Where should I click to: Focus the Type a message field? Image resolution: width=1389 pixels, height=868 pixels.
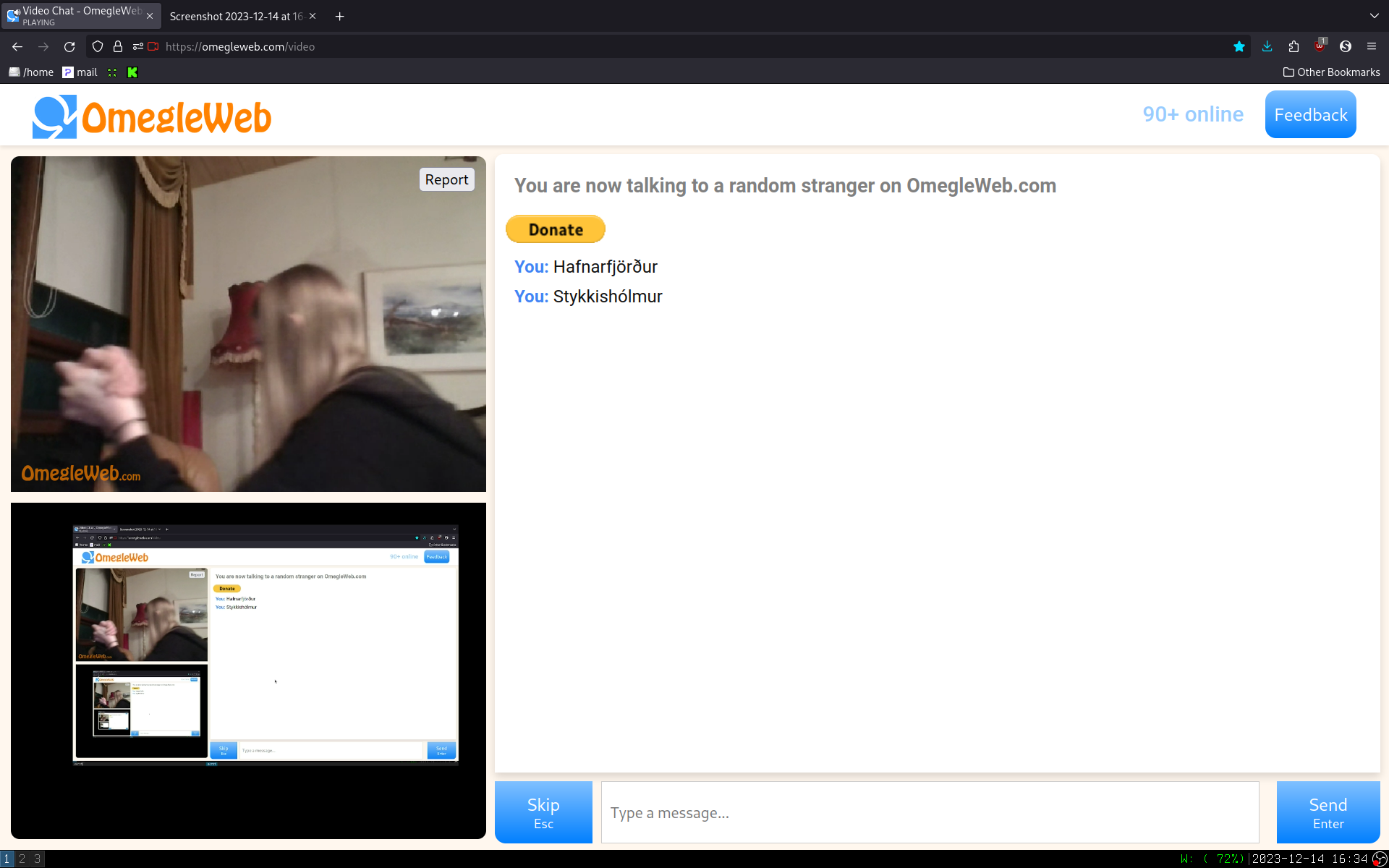point(930,812)
